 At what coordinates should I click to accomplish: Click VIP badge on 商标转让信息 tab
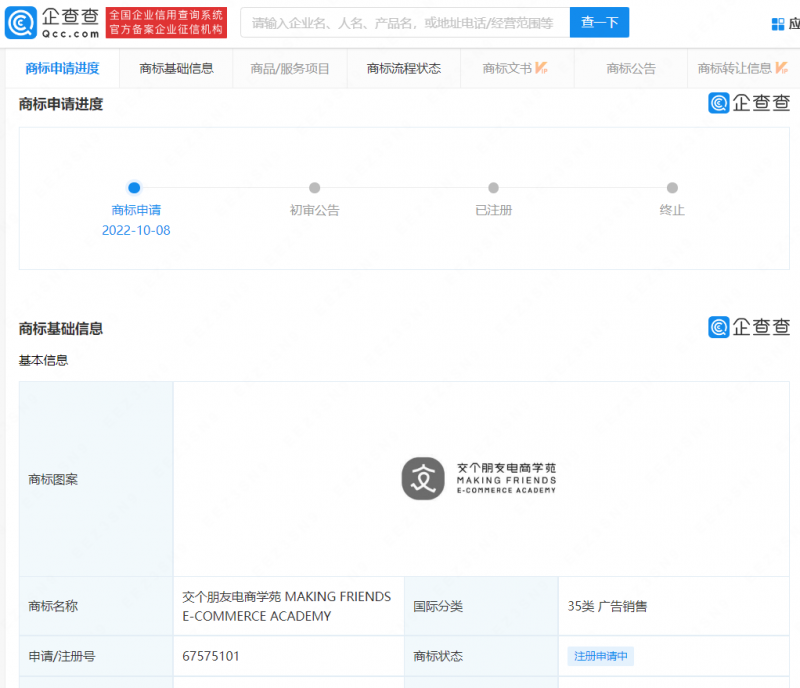coord(782,68)
